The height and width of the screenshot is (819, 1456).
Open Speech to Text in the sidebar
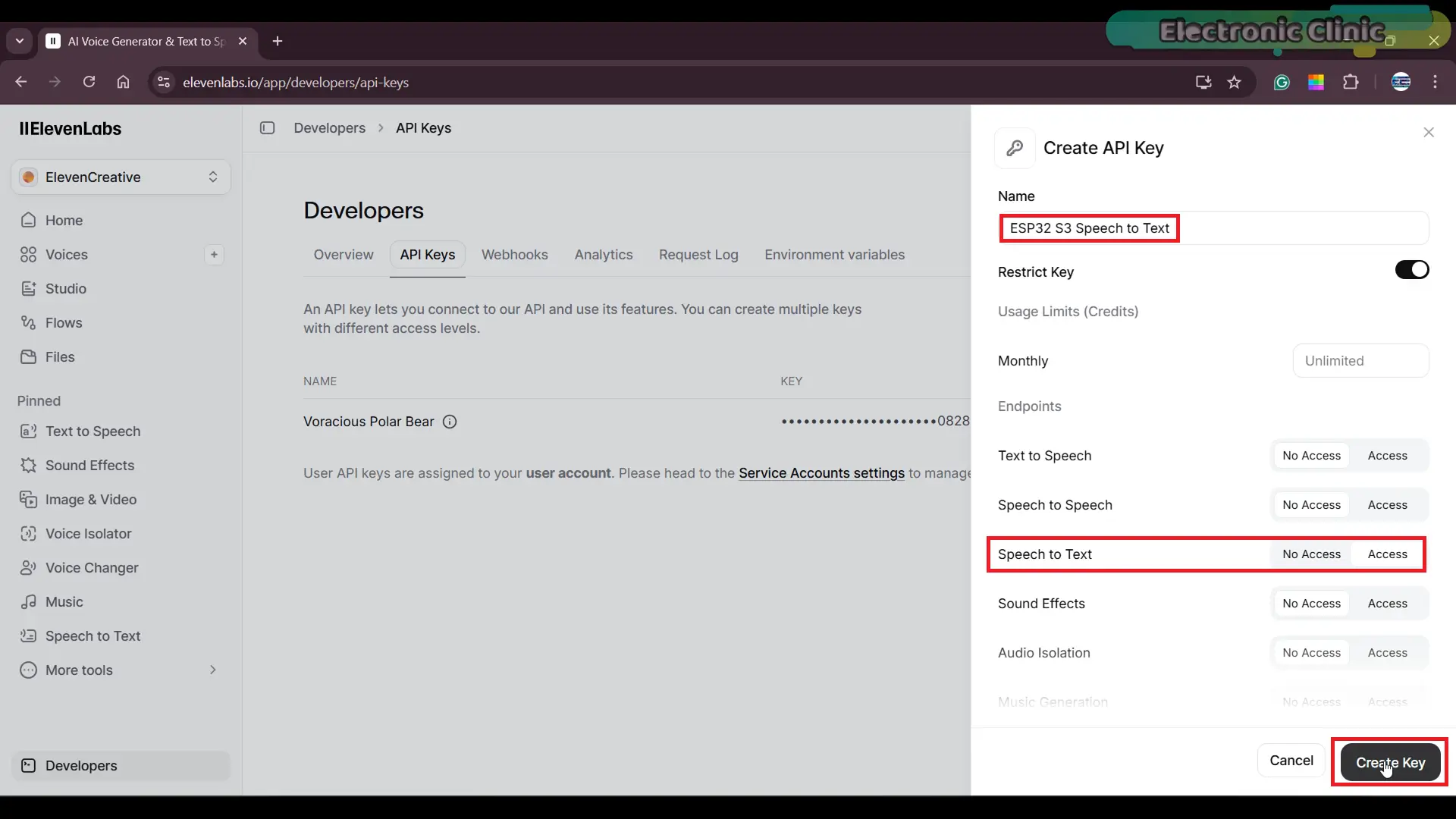coord(121,636)
